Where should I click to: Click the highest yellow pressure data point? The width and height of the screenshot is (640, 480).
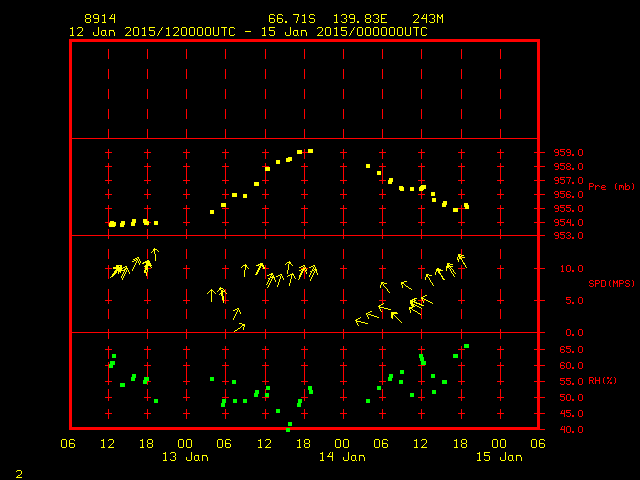point(310,151)
